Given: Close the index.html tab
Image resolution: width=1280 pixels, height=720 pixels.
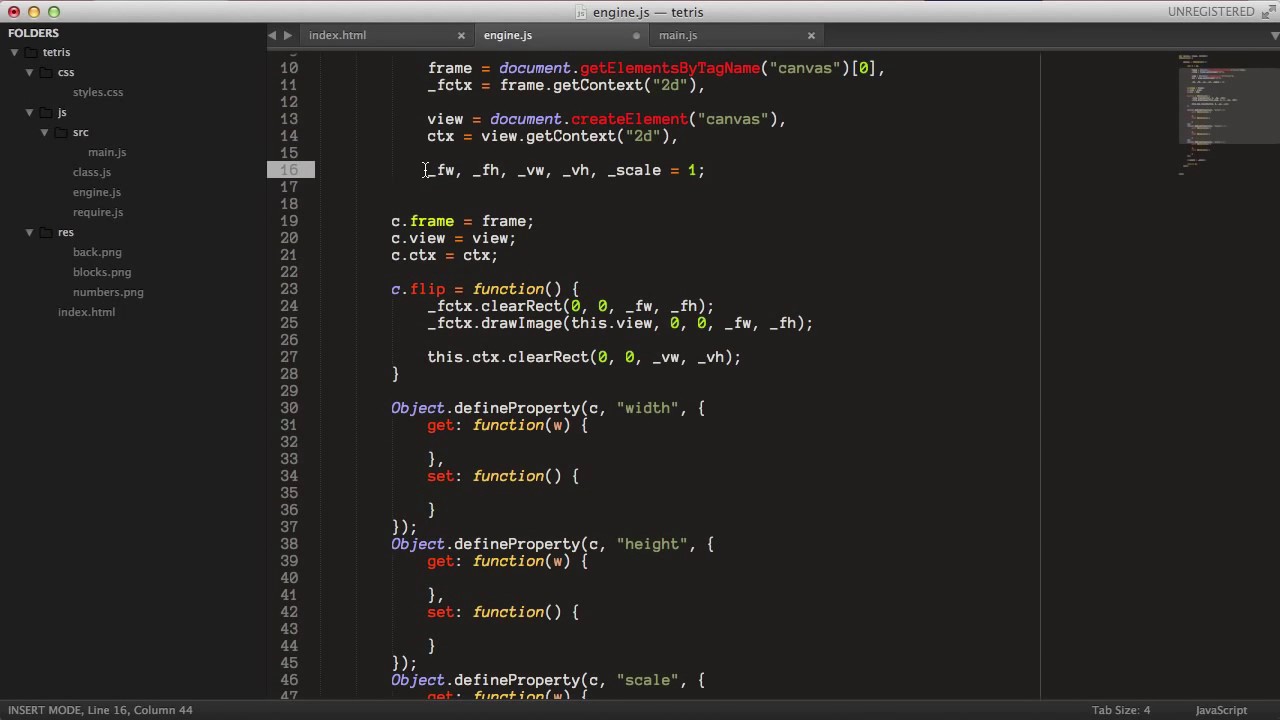Looking at the screenshot, I should (461, 35).
